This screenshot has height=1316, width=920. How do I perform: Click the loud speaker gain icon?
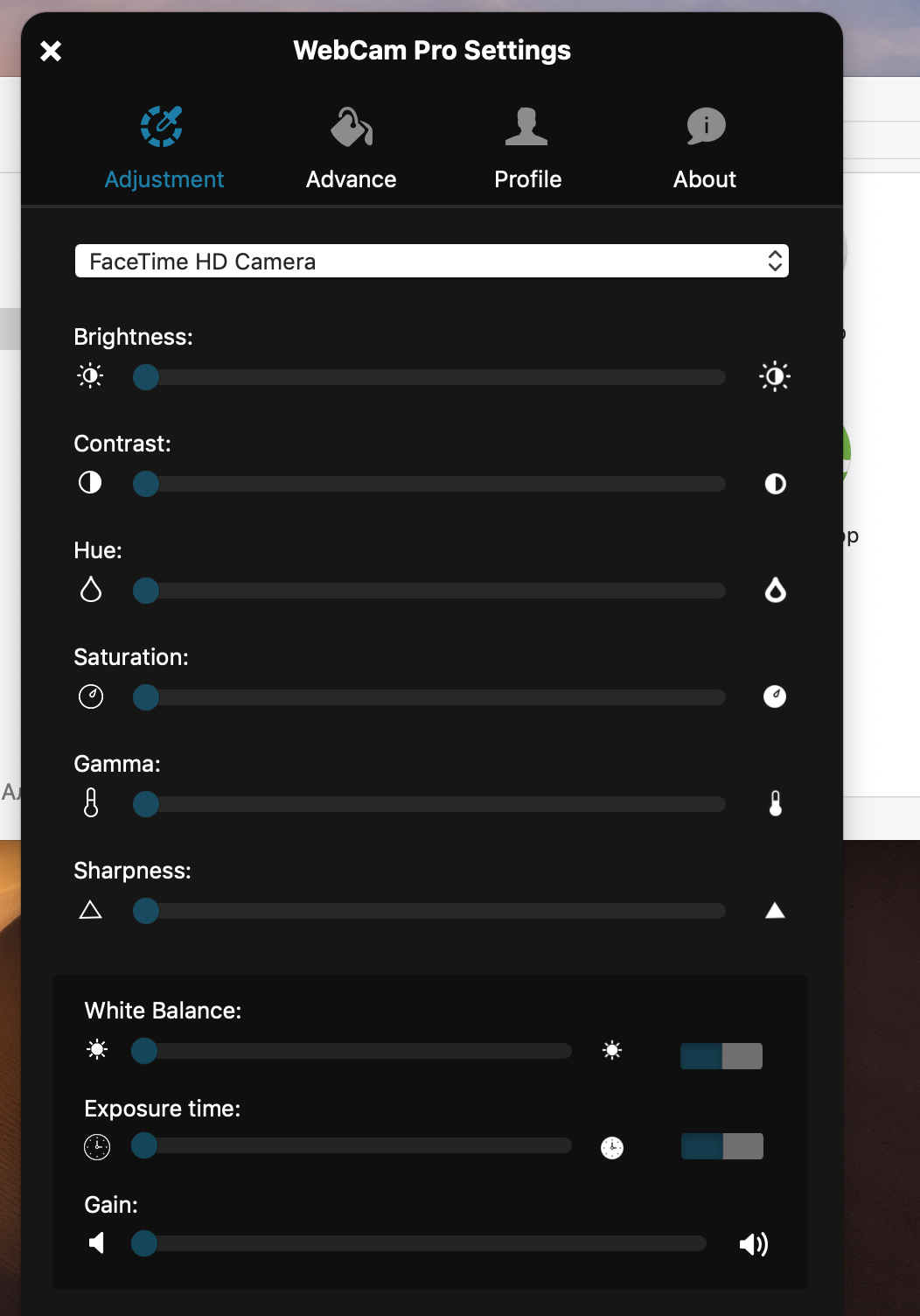click(x=754, y=1244)
